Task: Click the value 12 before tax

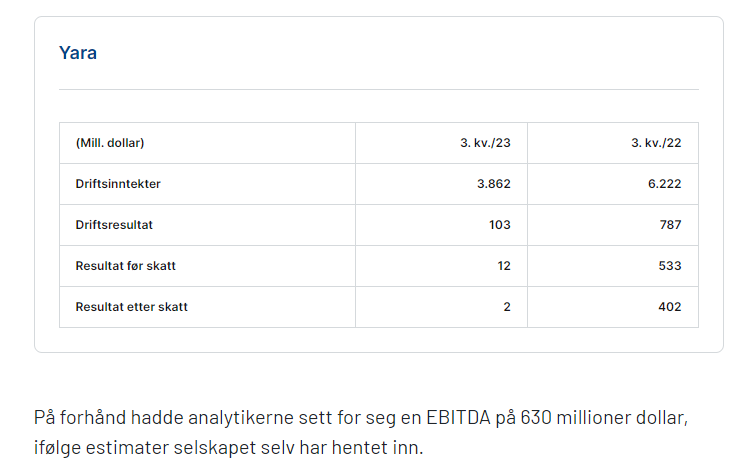Action: point(504,266)
